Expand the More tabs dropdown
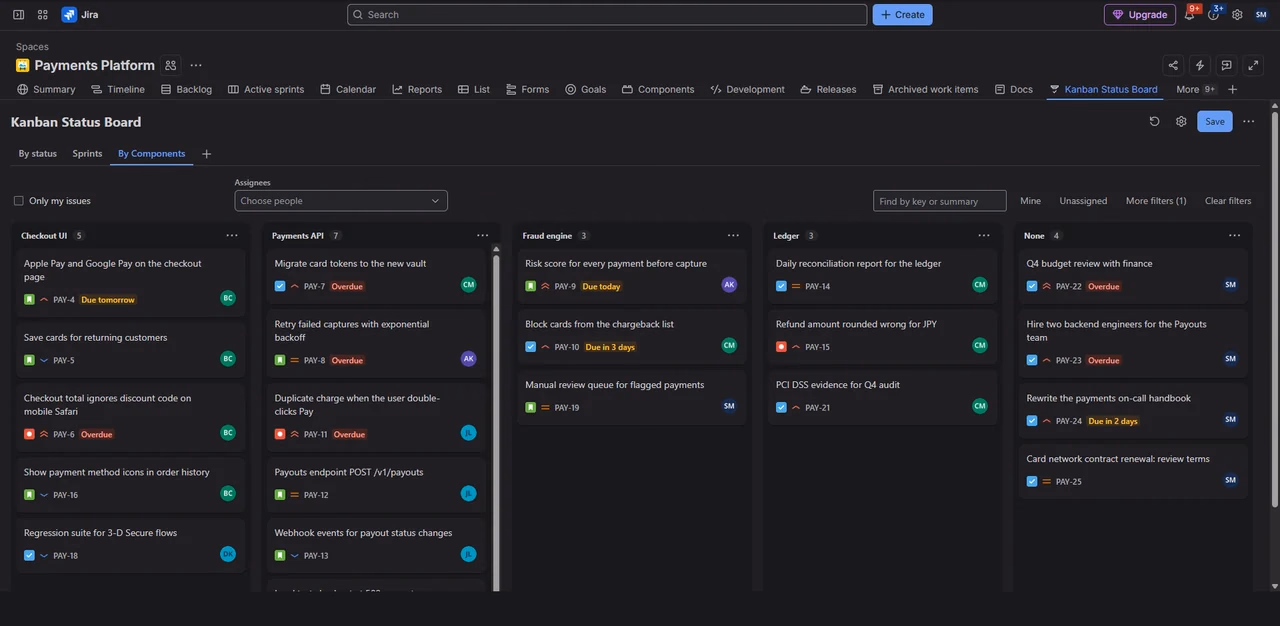This screenshot has width=1280, height=626. [x=1195, y=89]
